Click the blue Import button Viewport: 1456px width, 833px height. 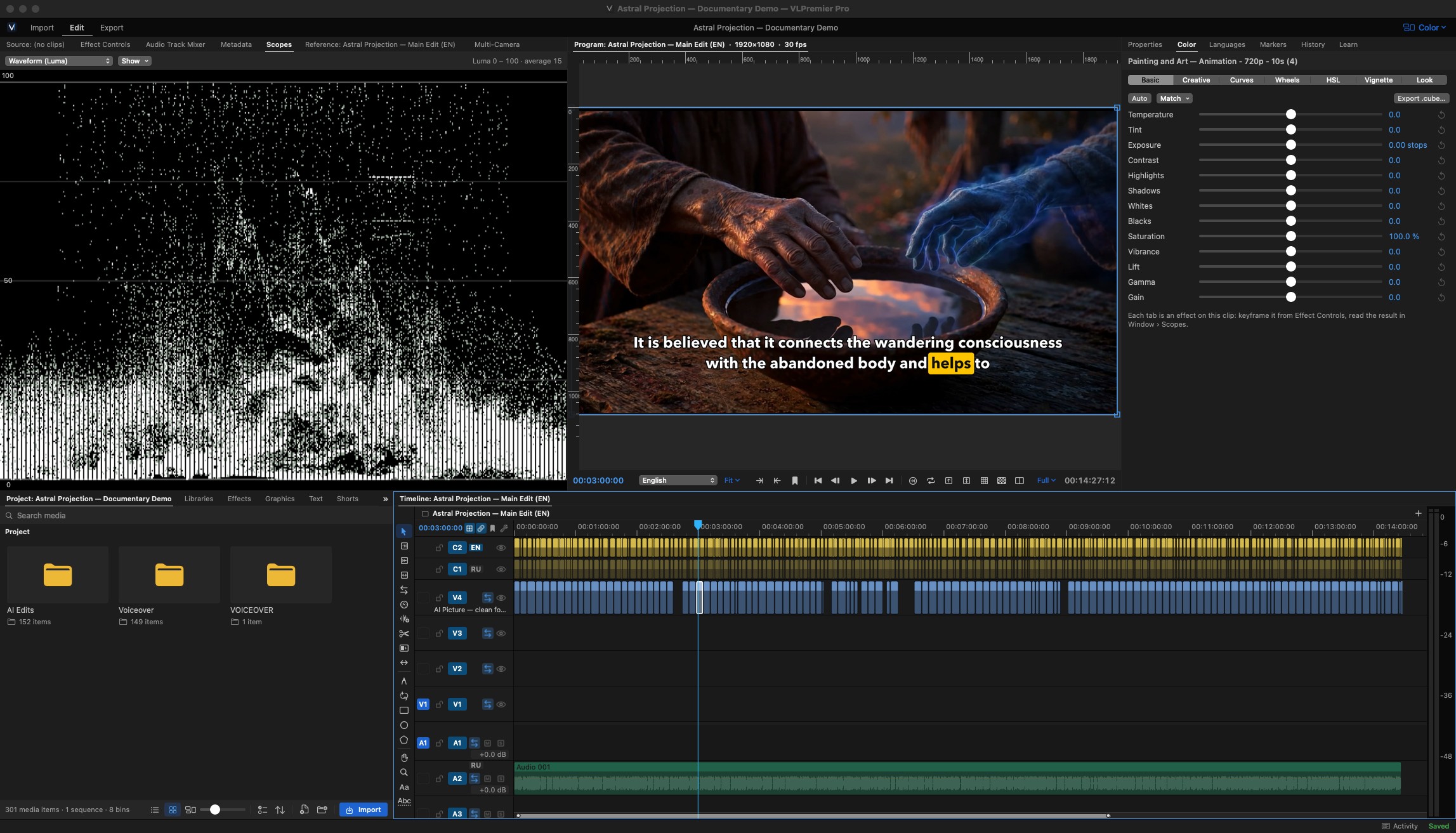(364, 810)
